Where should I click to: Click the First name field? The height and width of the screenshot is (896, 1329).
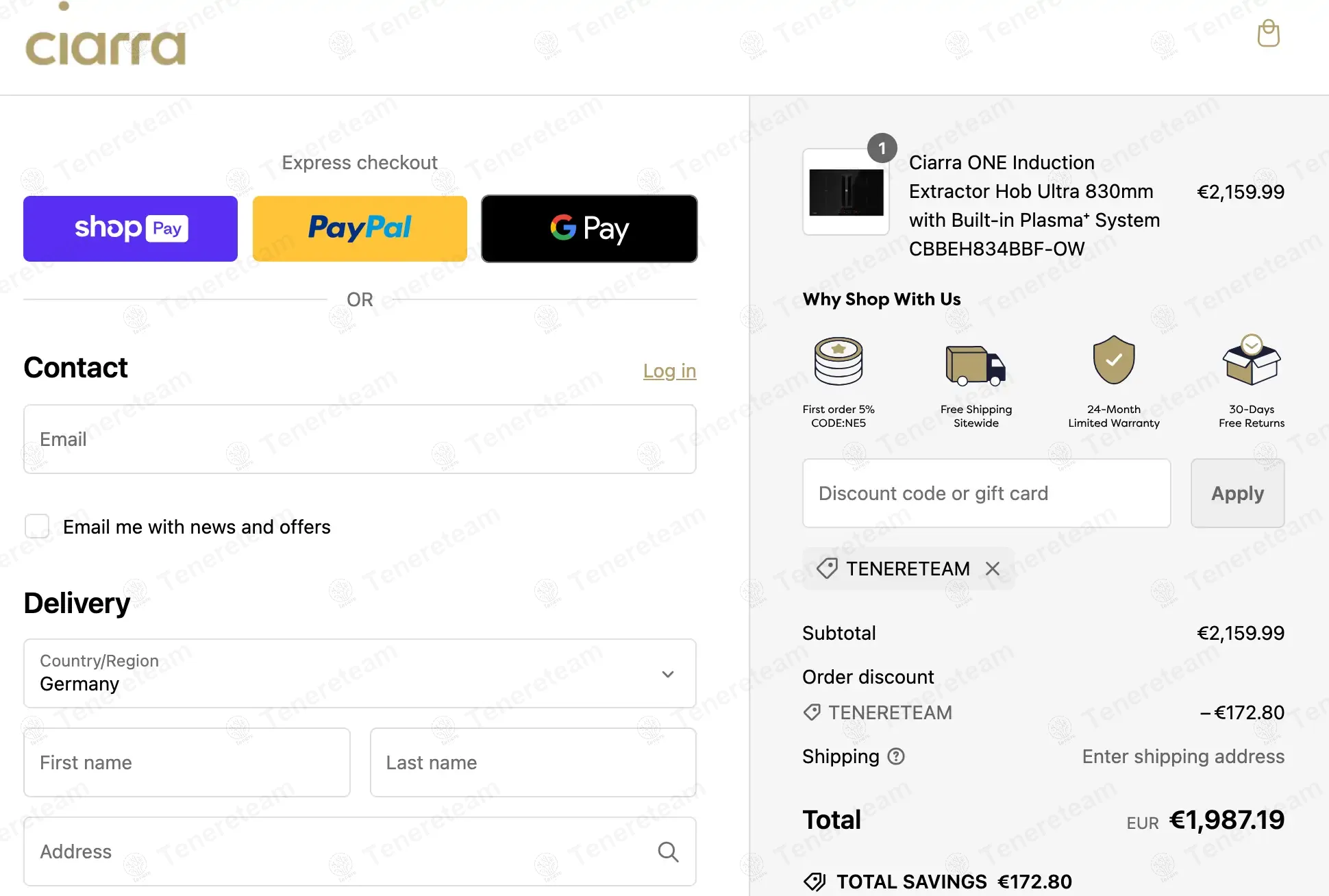[187, 762]
